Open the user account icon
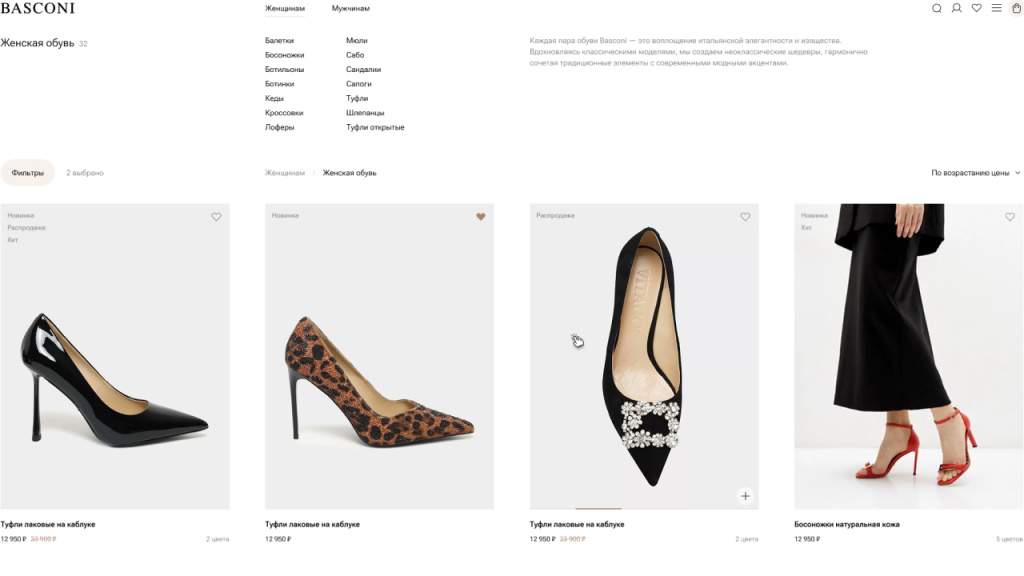The image size is (1024, 576). click(956, 8)
